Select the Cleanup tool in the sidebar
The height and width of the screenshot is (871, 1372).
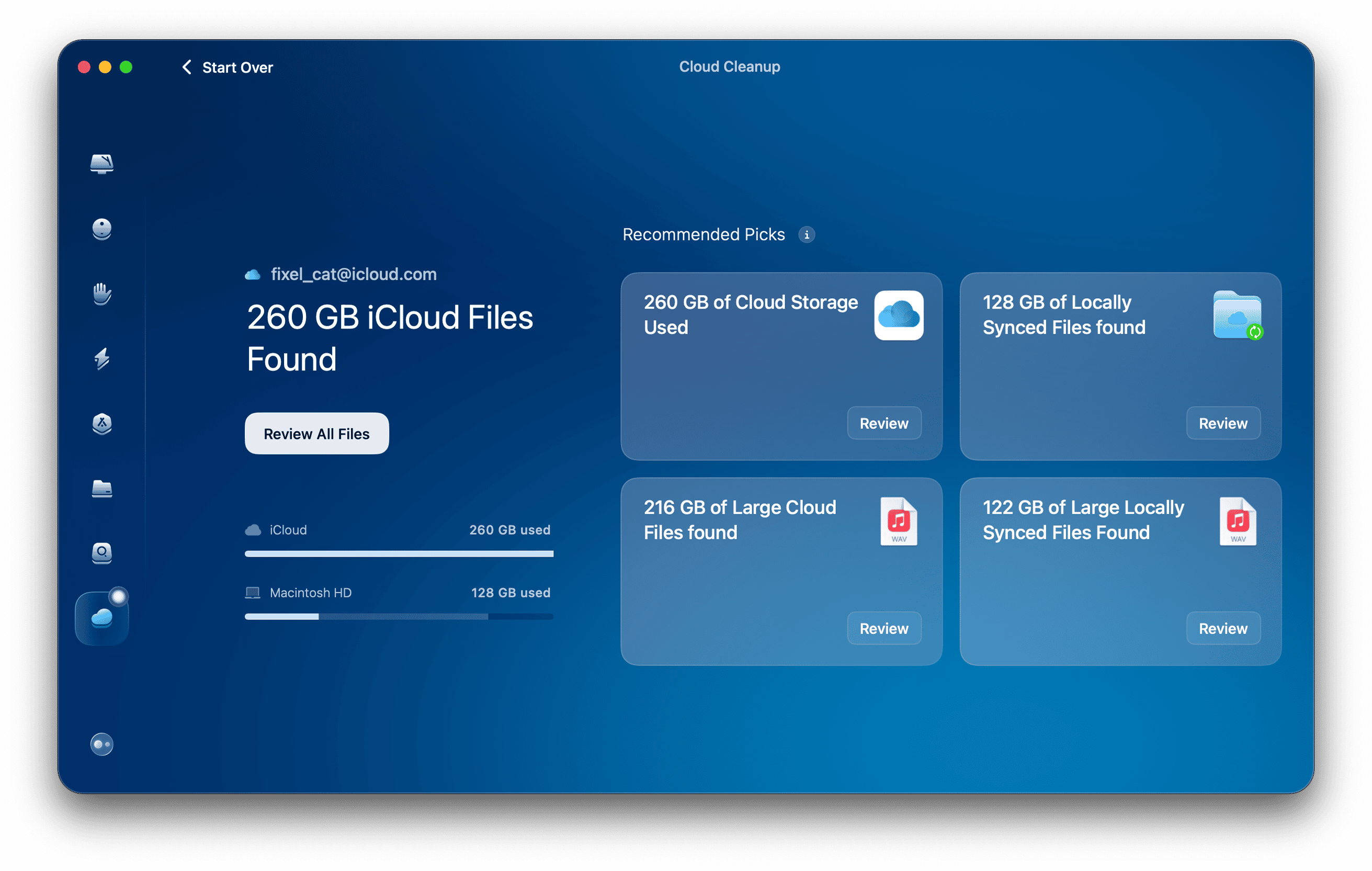click(101, 229)
